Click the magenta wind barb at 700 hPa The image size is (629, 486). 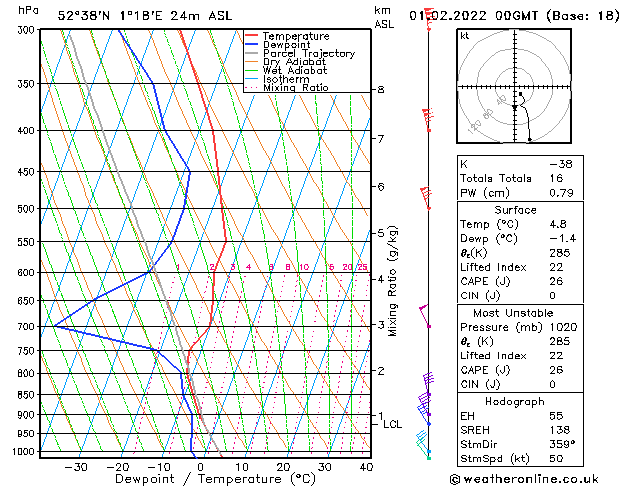(x=425, y=316)
